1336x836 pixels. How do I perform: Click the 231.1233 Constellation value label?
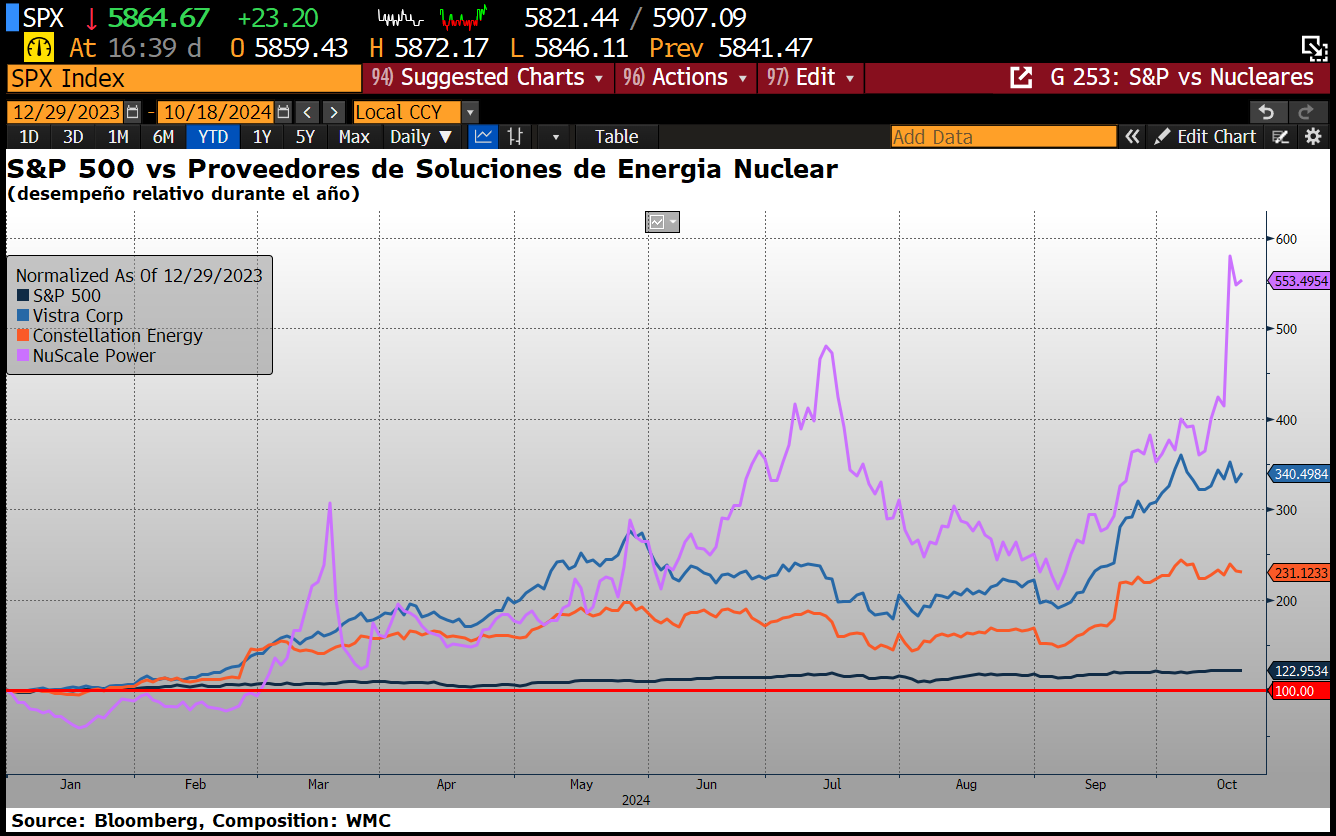1299,572
